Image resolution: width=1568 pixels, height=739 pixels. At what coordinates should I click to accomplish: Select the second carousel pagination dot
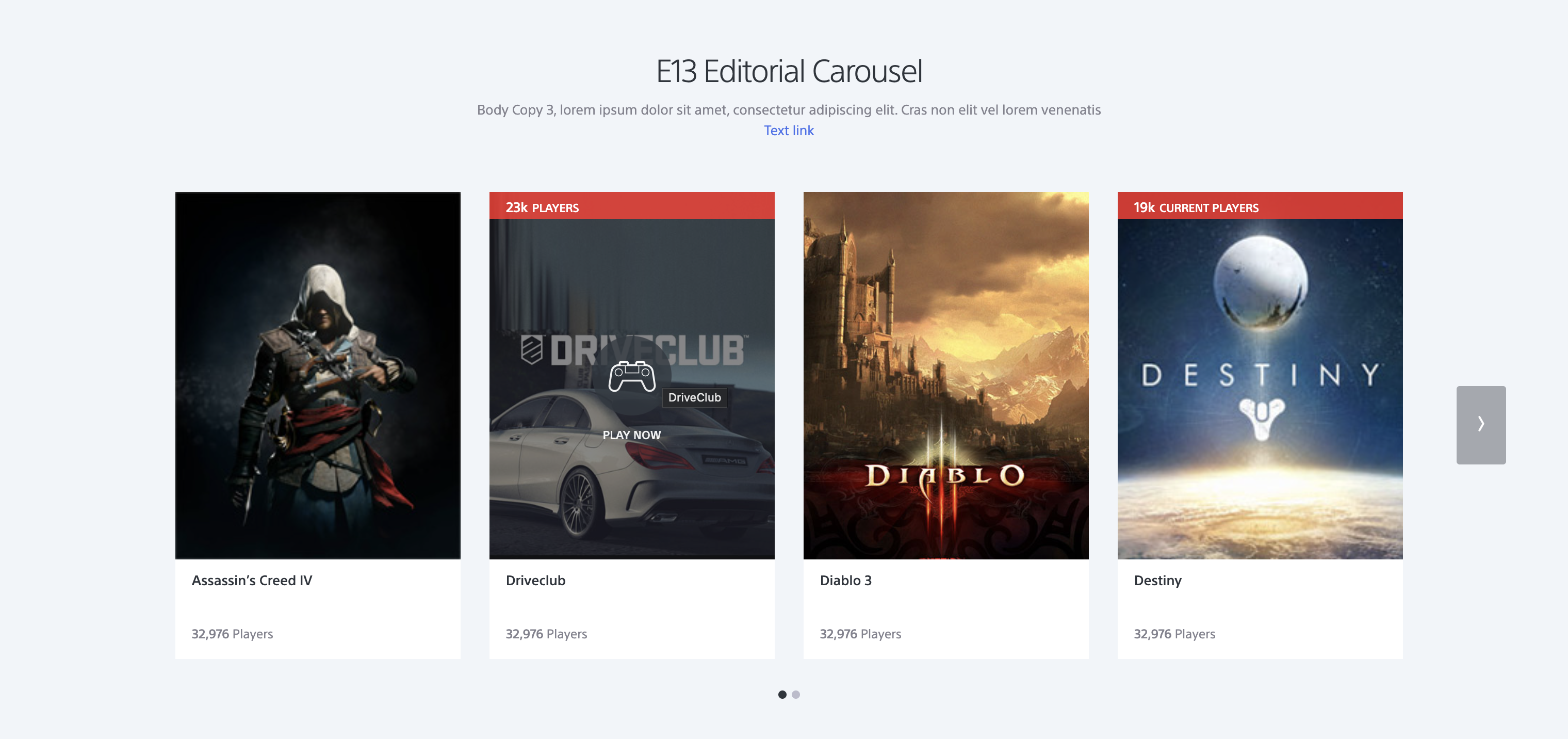[795, 695]
